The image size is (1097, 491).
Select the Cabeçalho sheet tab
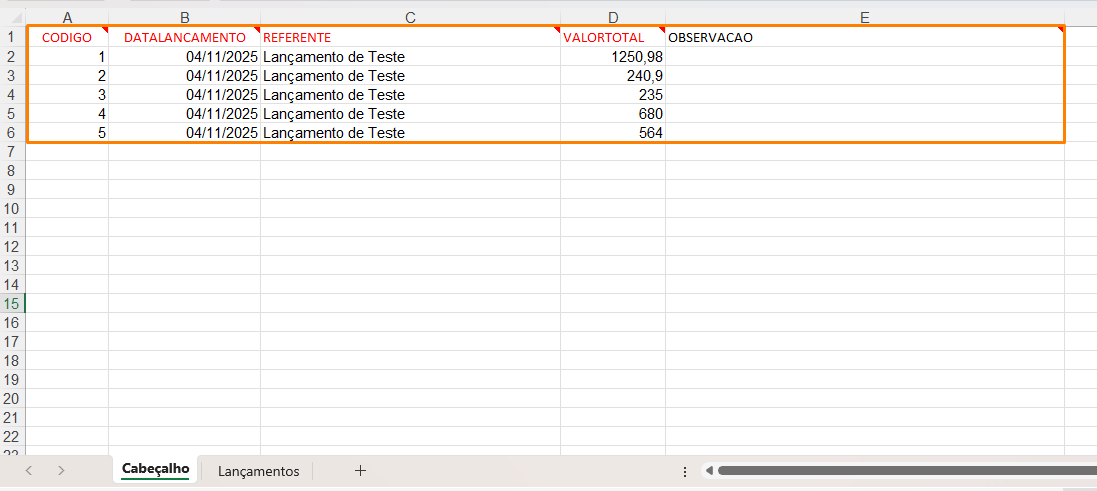tap(155, 469)
